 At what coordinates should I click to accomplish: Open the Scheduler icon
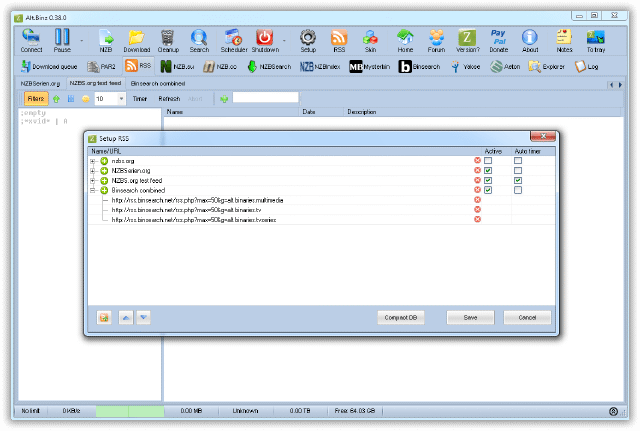(x=234, y=41)
